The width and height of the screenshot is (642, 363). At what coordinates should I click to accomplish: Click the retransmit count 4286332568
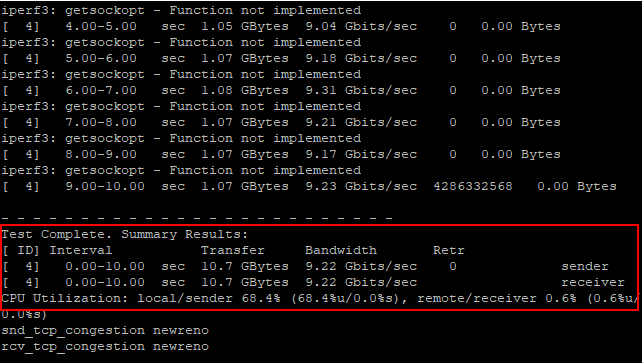(x=473, y=186)
